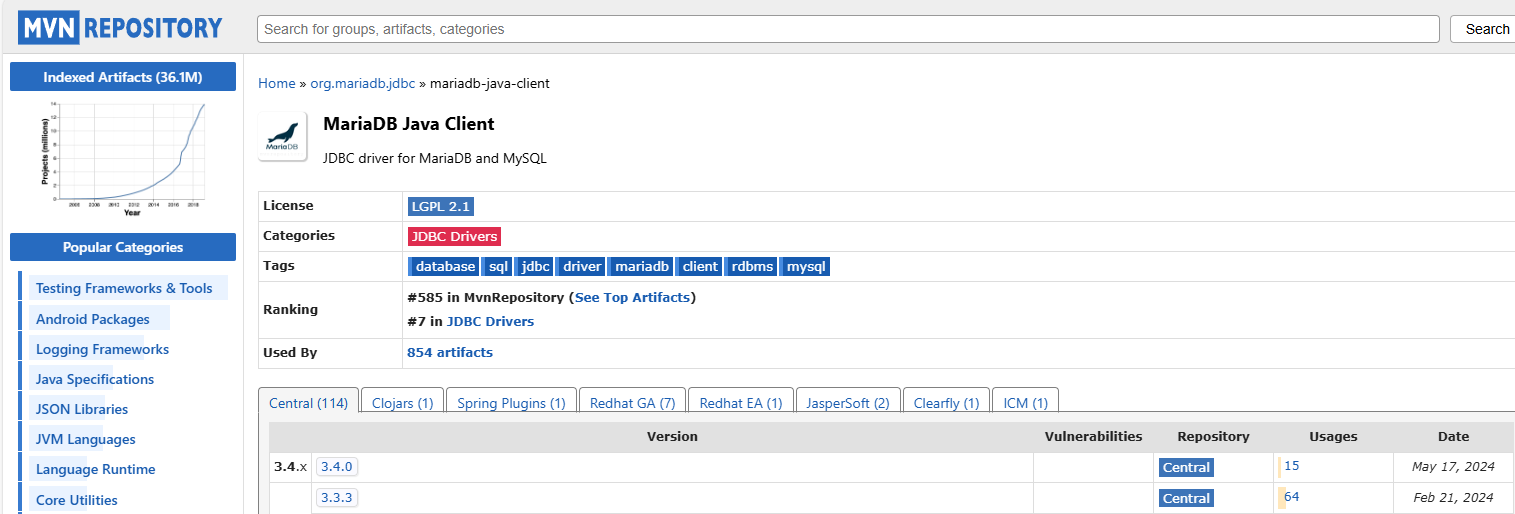
Task: Click the Search button
Action: [x=1486, y=29]
